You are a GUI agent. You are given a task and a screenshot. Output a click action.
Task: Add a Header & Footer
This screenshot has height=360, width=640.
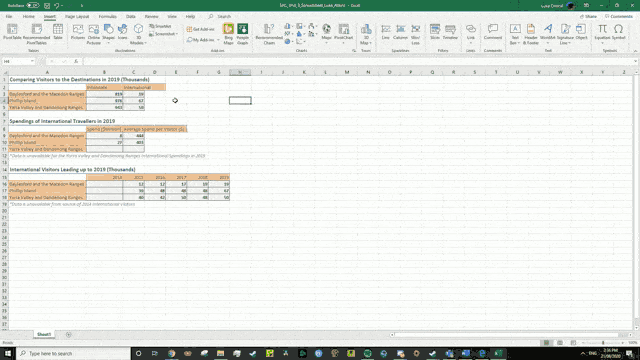(531, 34)
